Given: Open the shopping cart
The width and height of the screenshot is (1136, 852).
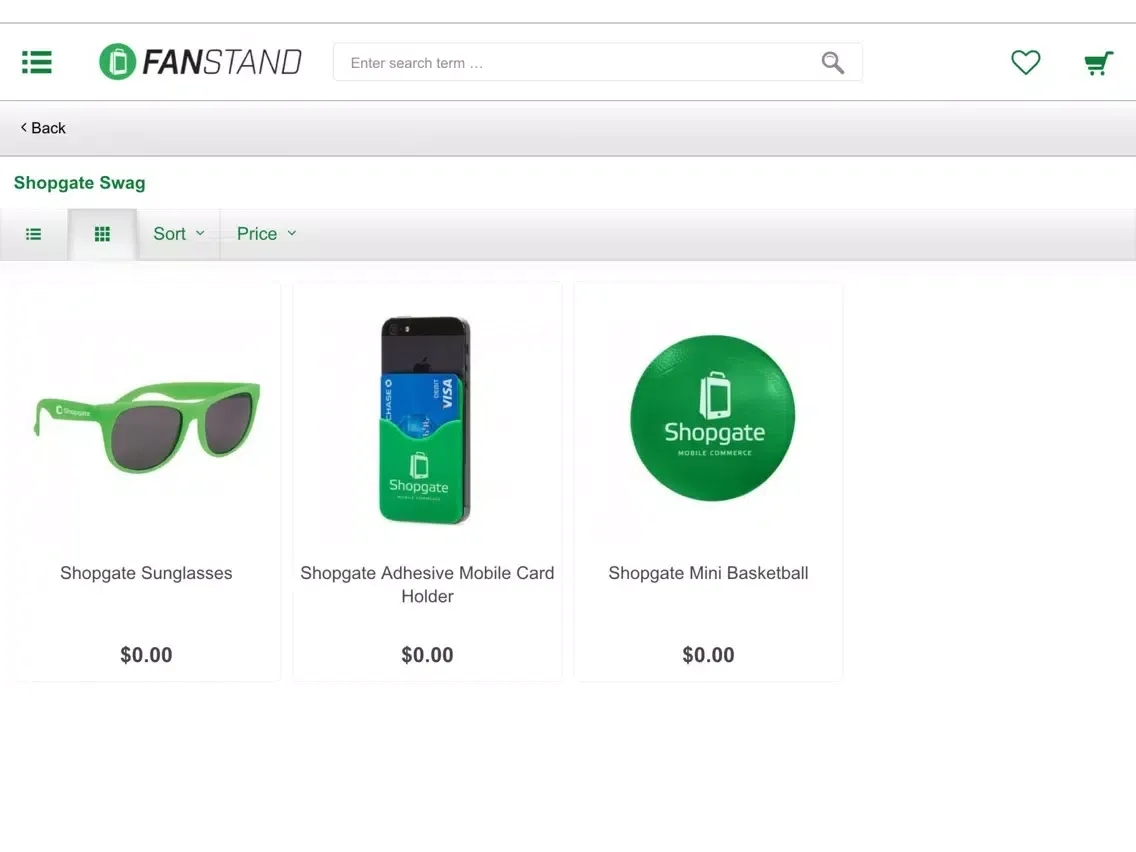Looking at the screenshot, I should tap(1098, 63).
